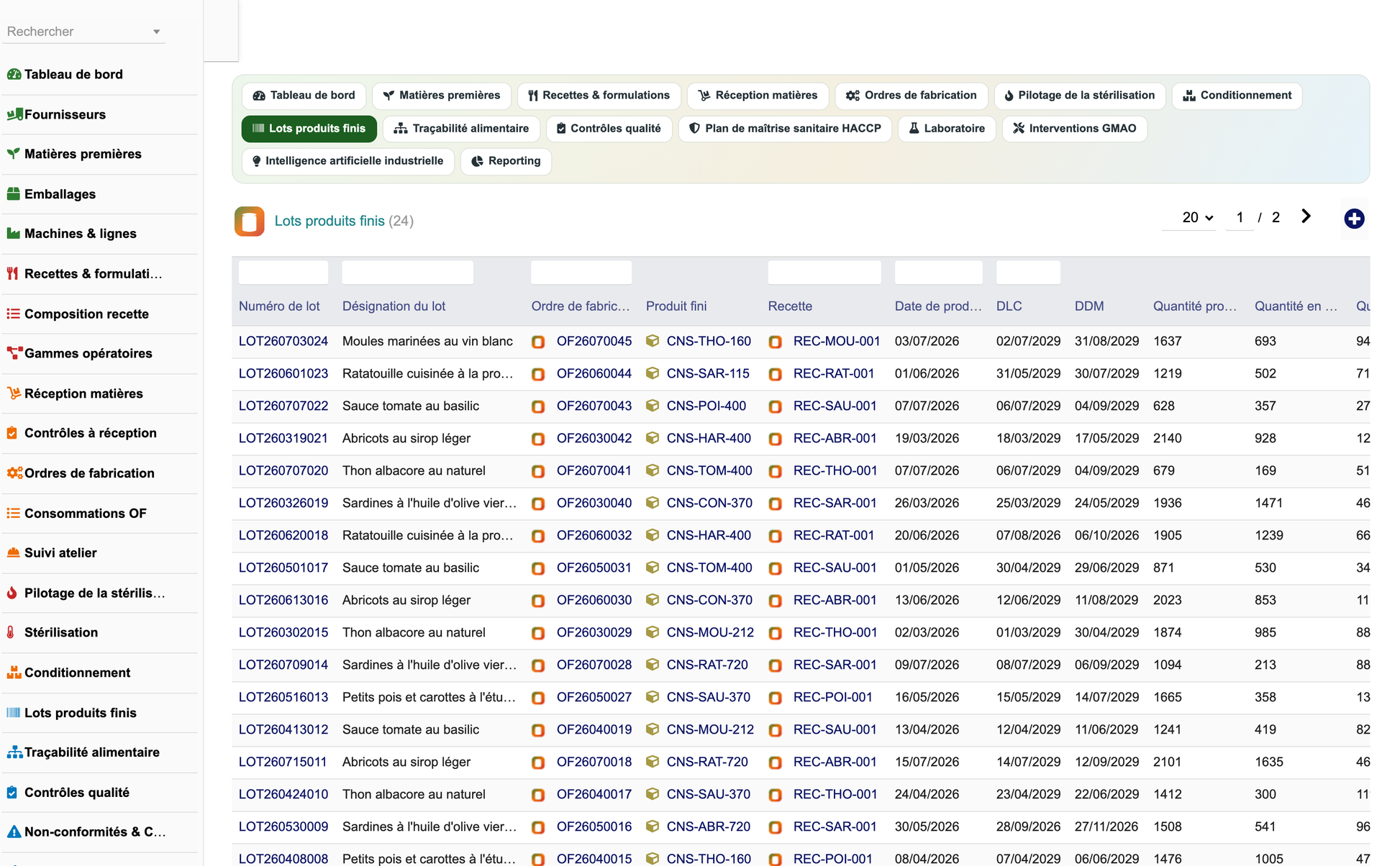This screenshot has height=866, width=1400.
Task: Open lot LOT260530009
Action: click(283, 826)
